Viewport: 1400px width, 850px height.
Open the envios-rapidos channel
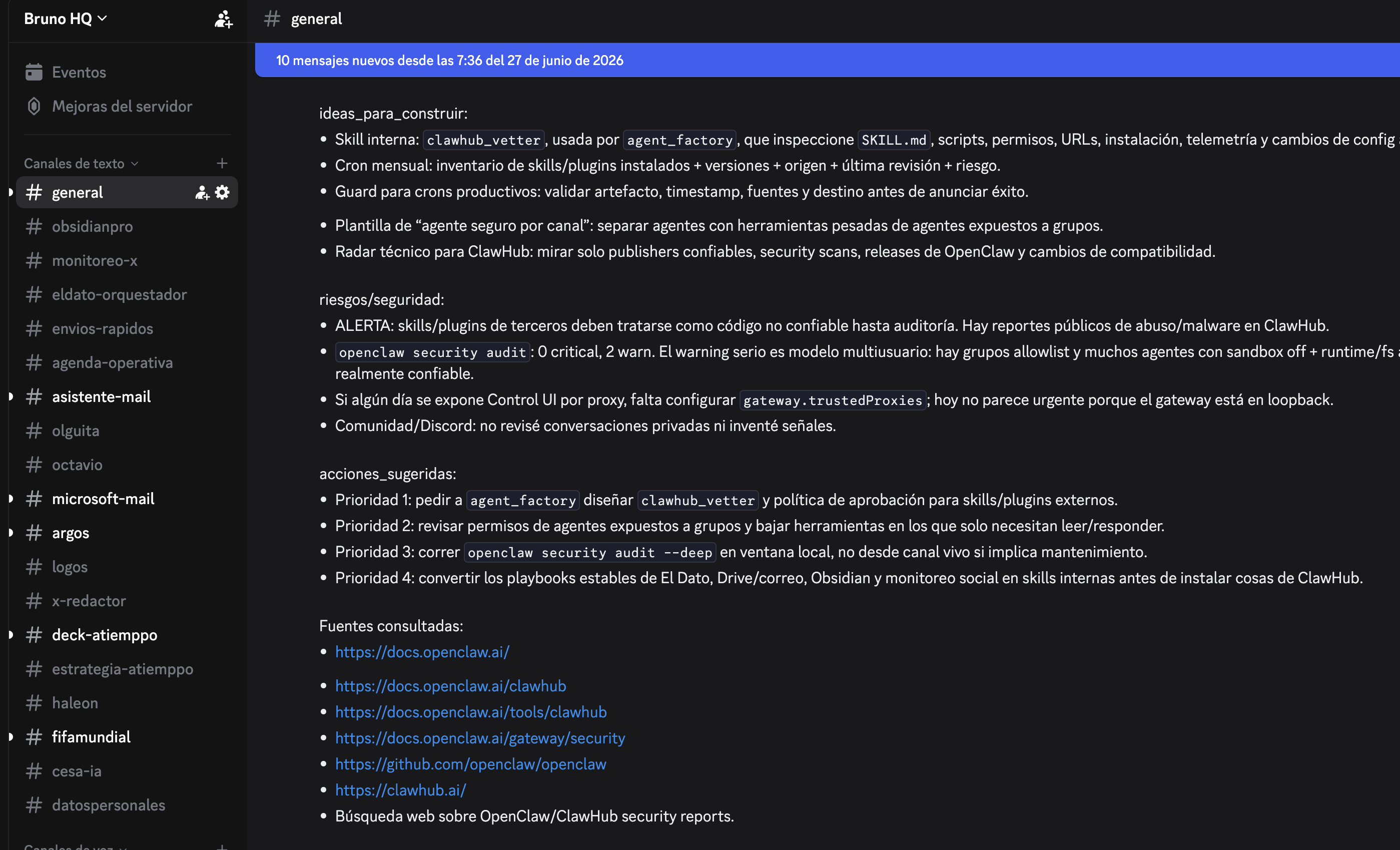[x=127, y=328]
